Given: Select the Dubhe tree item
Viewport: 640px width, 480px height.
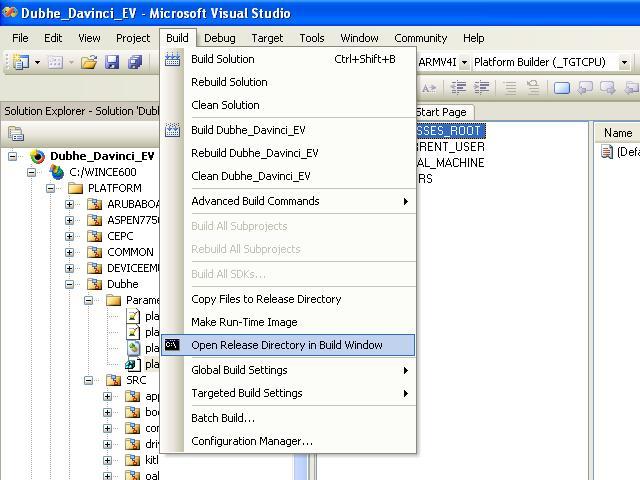Looking at the screenshot, I should [x=122, y=284].
